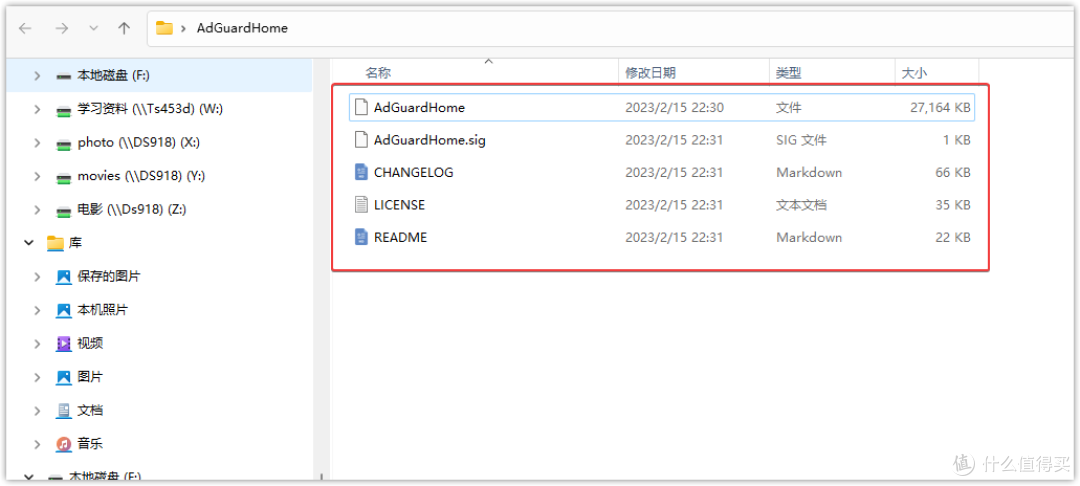
Task: Expand 本地磁盘 (F:) in navigation tree
Action: point(37,76)
